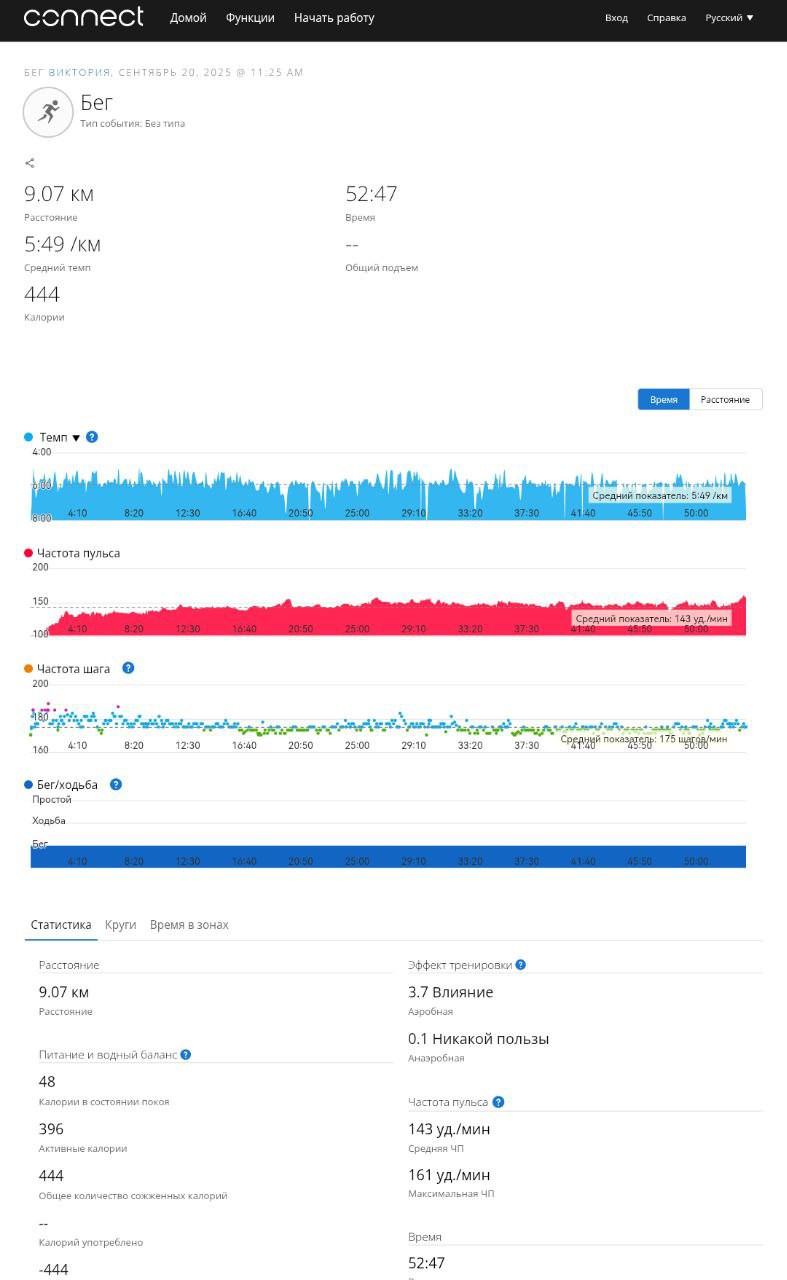Image resolution: width=787 pixels, height=1280 pixels.
Task: Open the help icon beside Эффект тренировки
Action: [520, 965]
